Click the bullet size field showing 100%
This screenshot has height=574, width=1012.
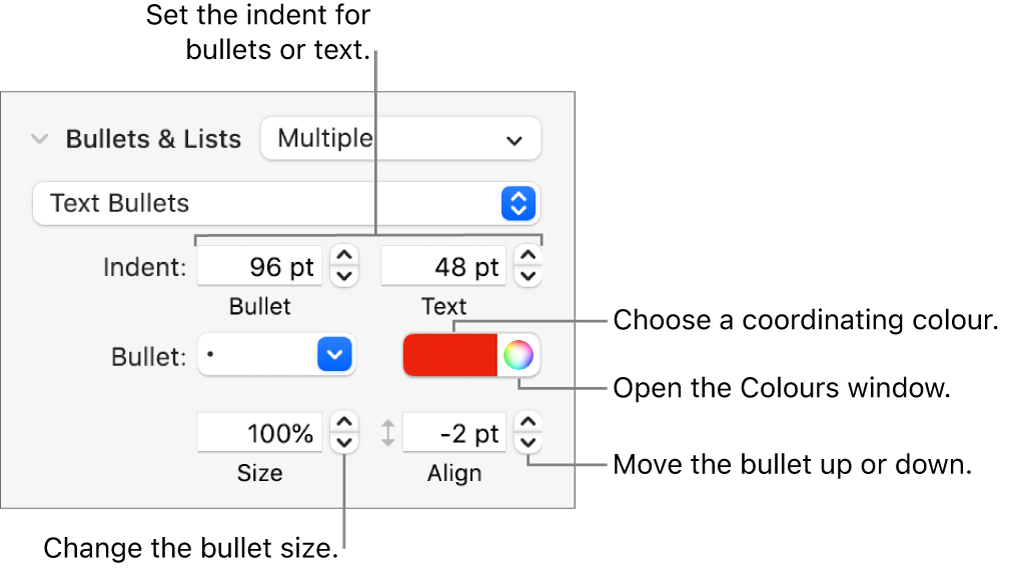point(260,433)
